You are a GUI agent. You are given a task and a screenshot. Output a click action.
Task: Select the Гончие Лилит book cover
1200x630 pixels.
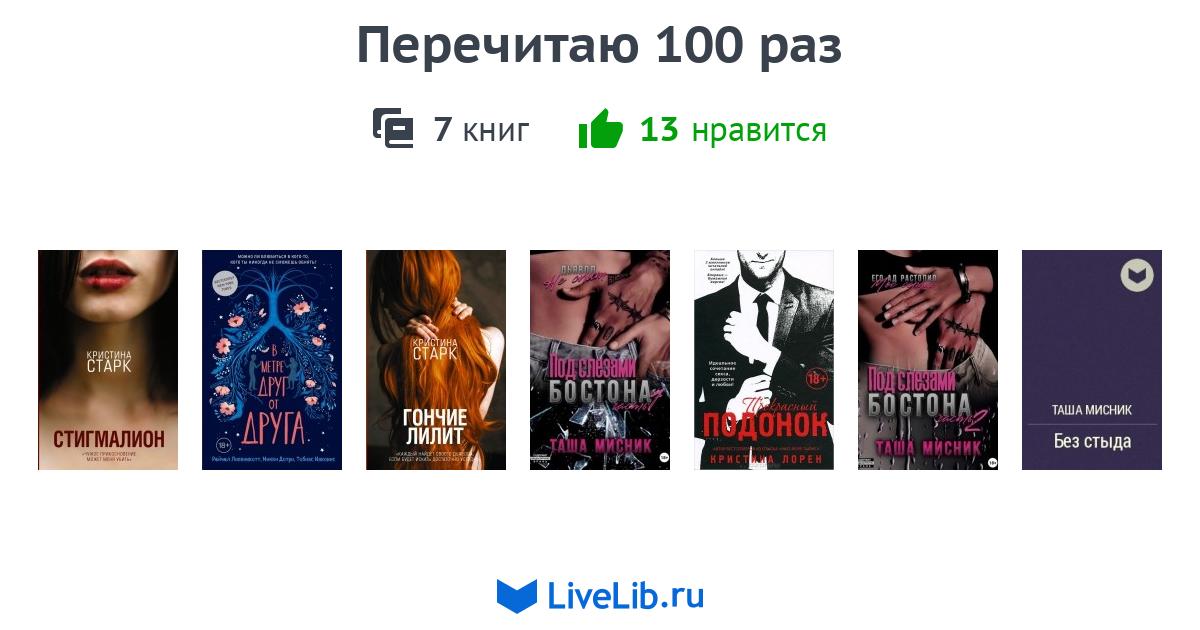[x=436, y=360]
